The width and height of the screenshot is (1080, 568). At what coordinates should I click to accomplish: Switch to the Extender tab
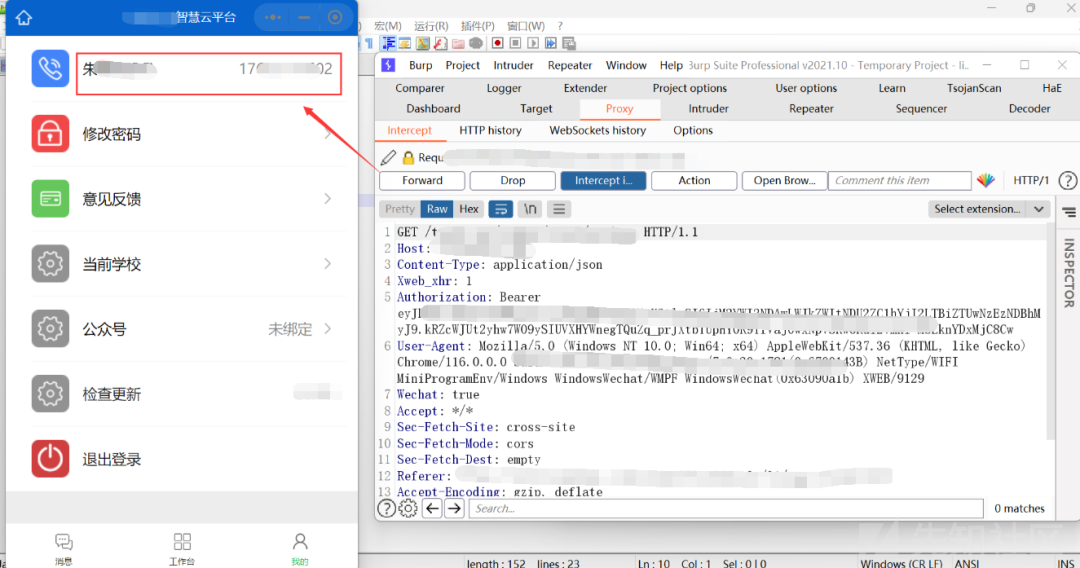[585, 88]
